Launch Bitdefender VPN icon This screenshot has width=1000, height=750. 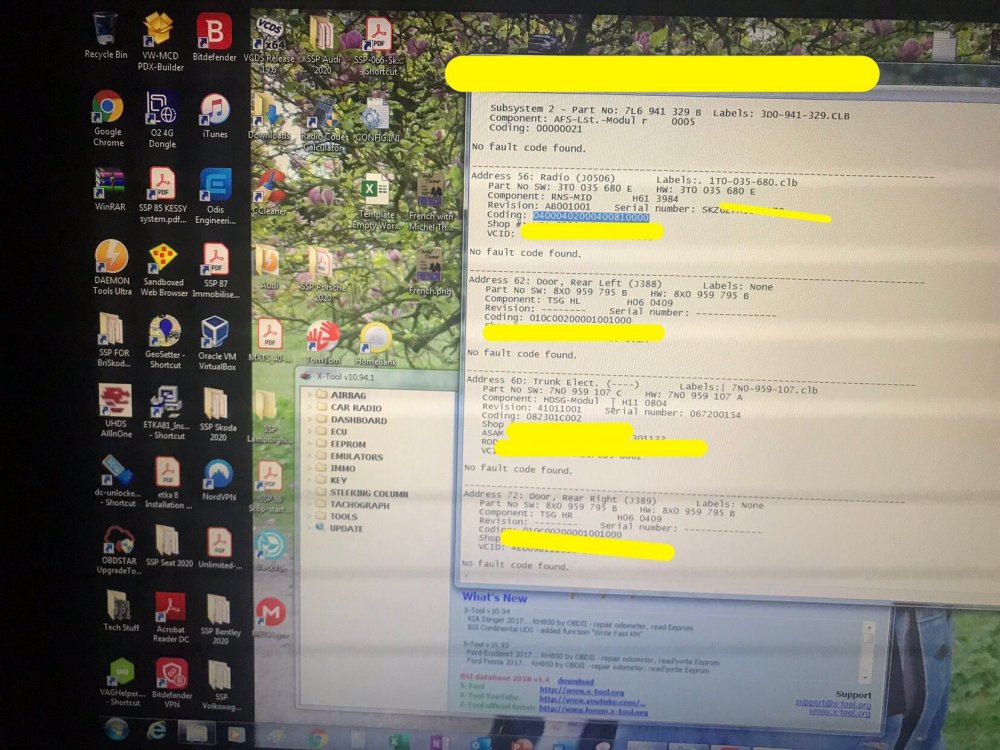pyautogui.click(x=171, y=683)
